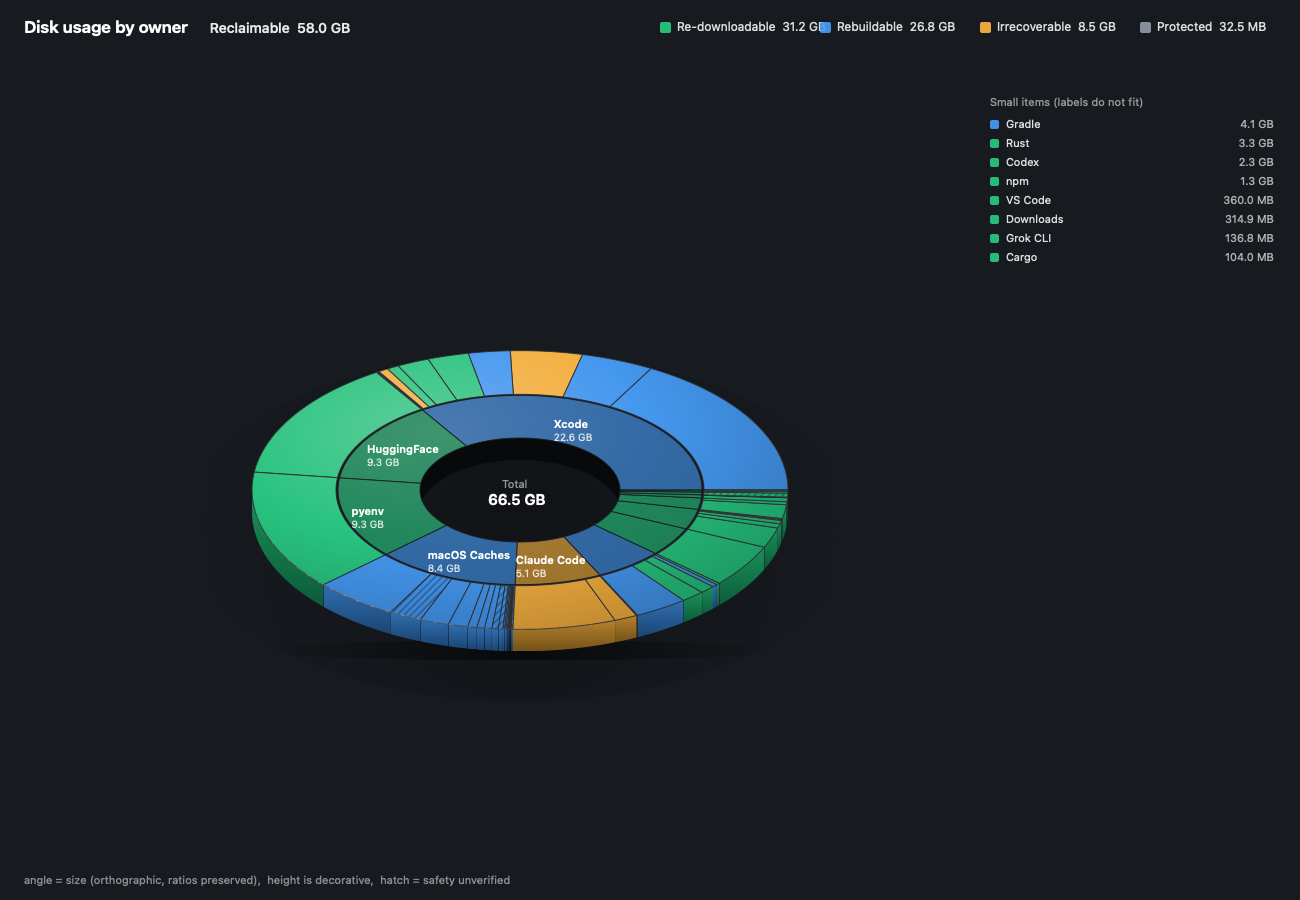Click the Disk usage by owner title

[x=106, y=27]
